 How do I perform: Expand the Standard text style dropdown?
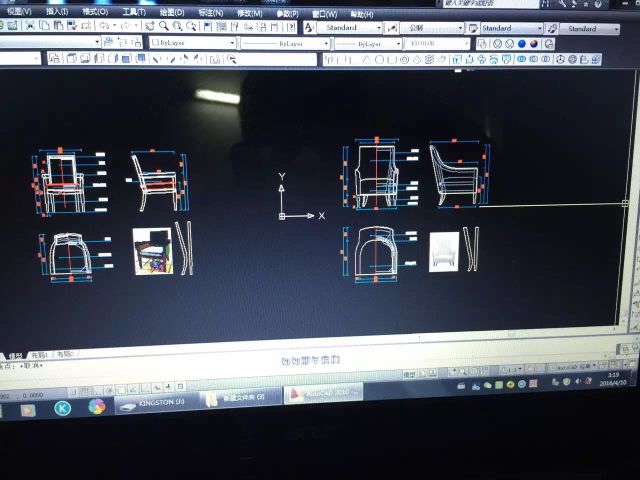point(352,28)
